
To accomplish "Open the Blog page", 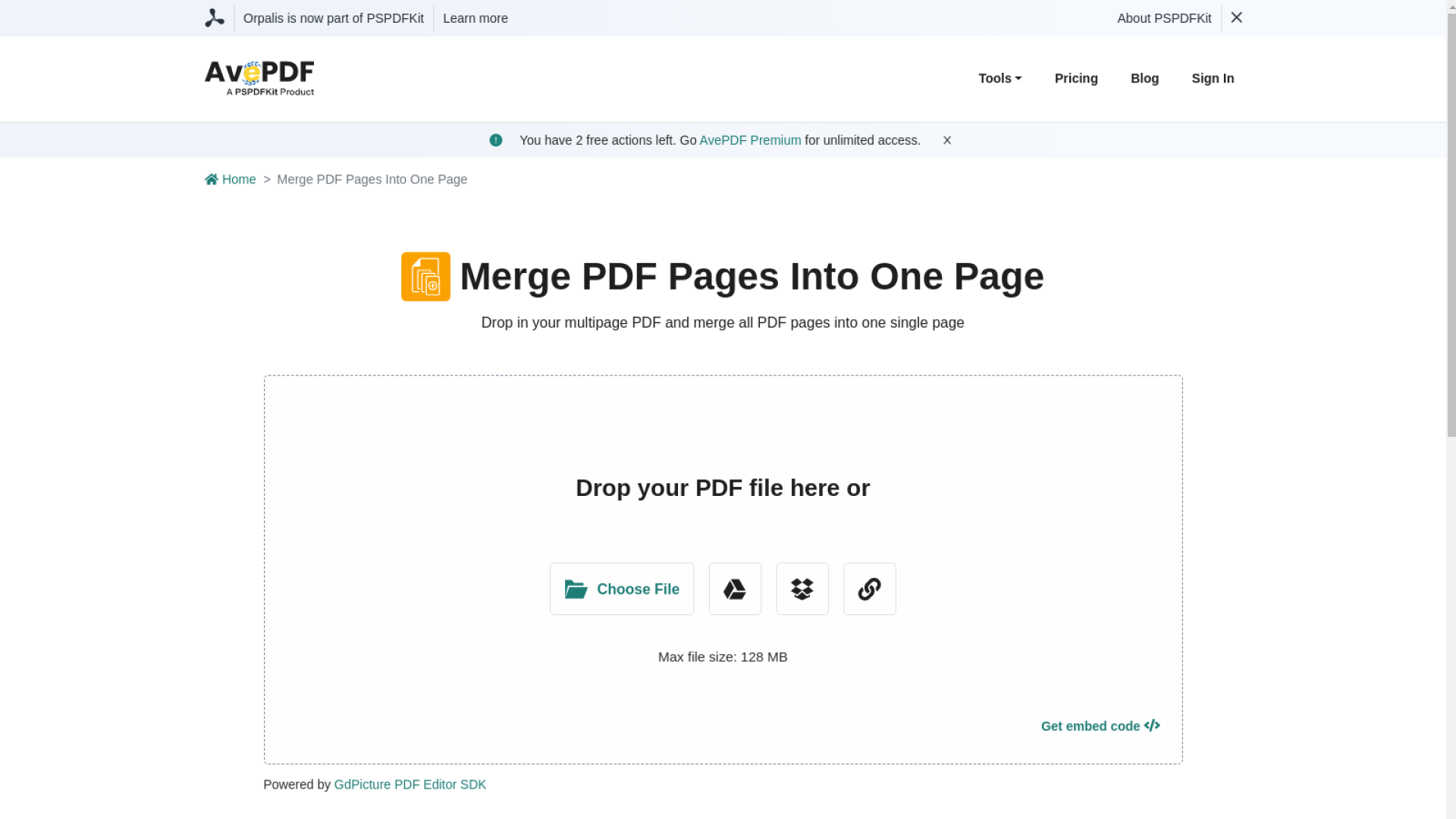I will tap(1144, 79).
